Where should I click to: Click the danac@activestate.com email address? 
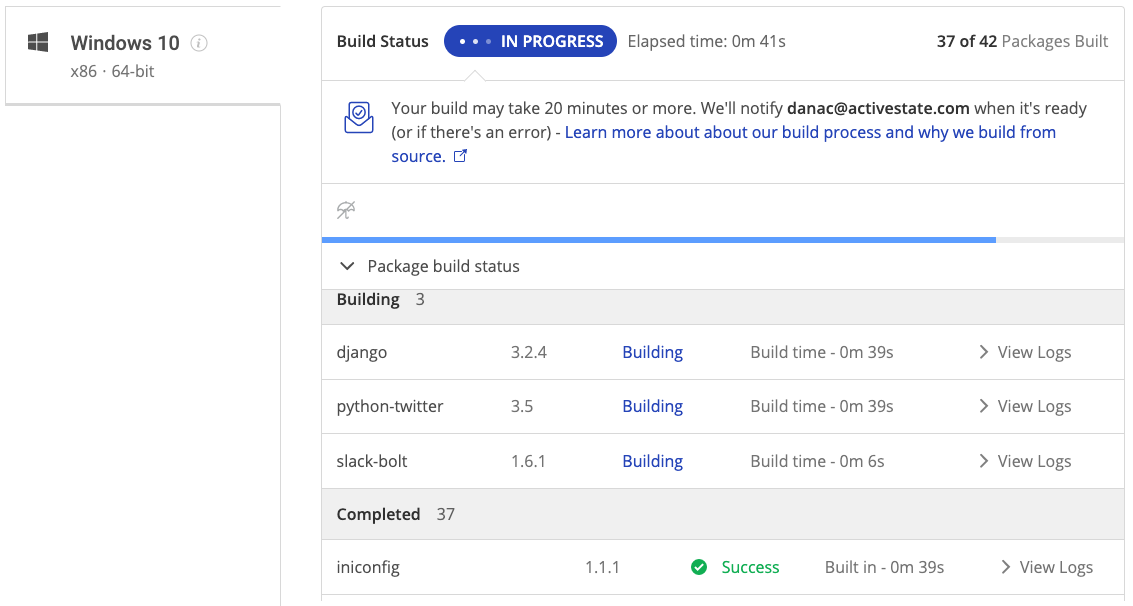[878, 108]
